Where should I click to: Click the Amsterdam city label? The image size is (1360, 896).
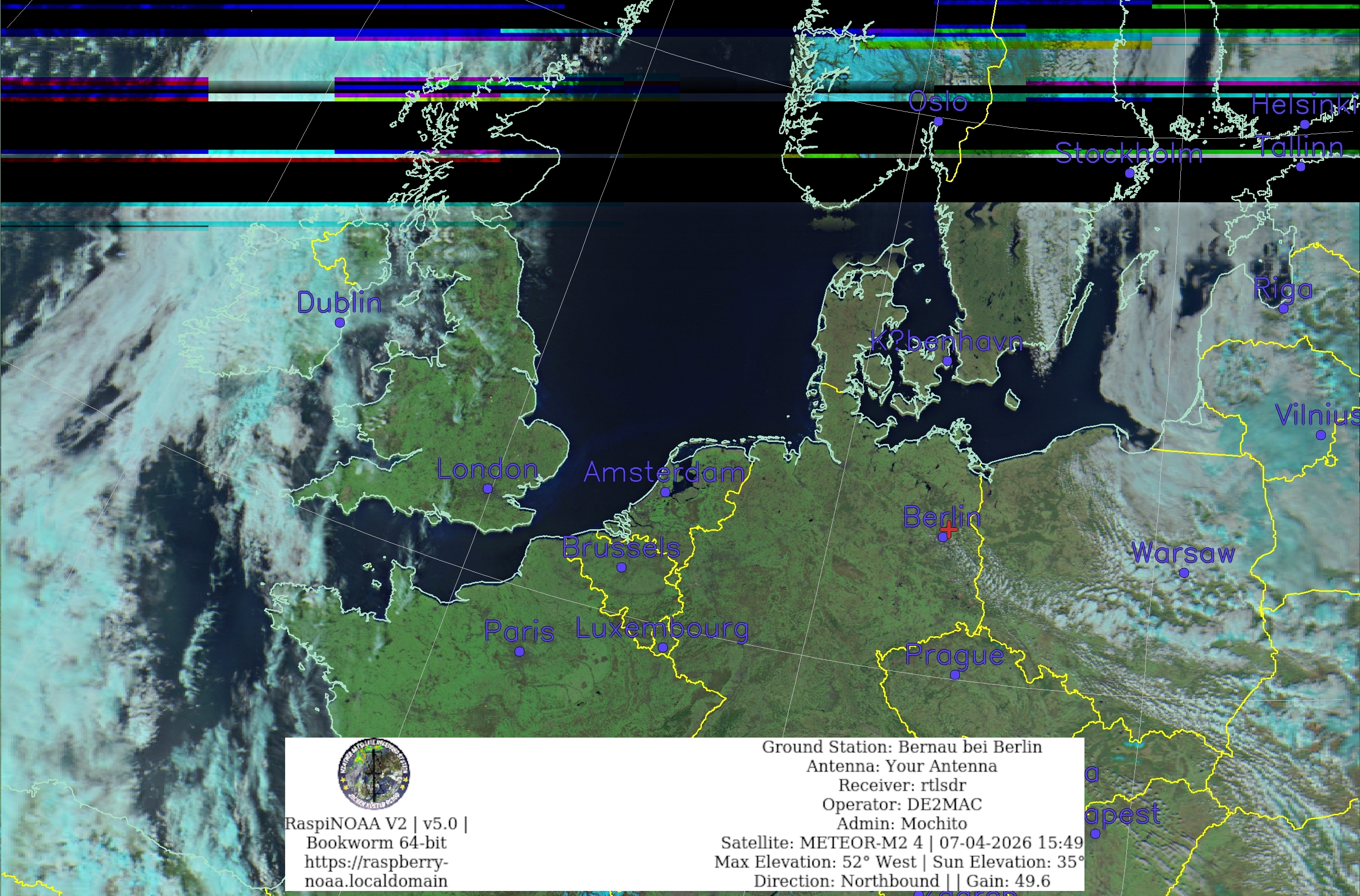coord(664,473)
